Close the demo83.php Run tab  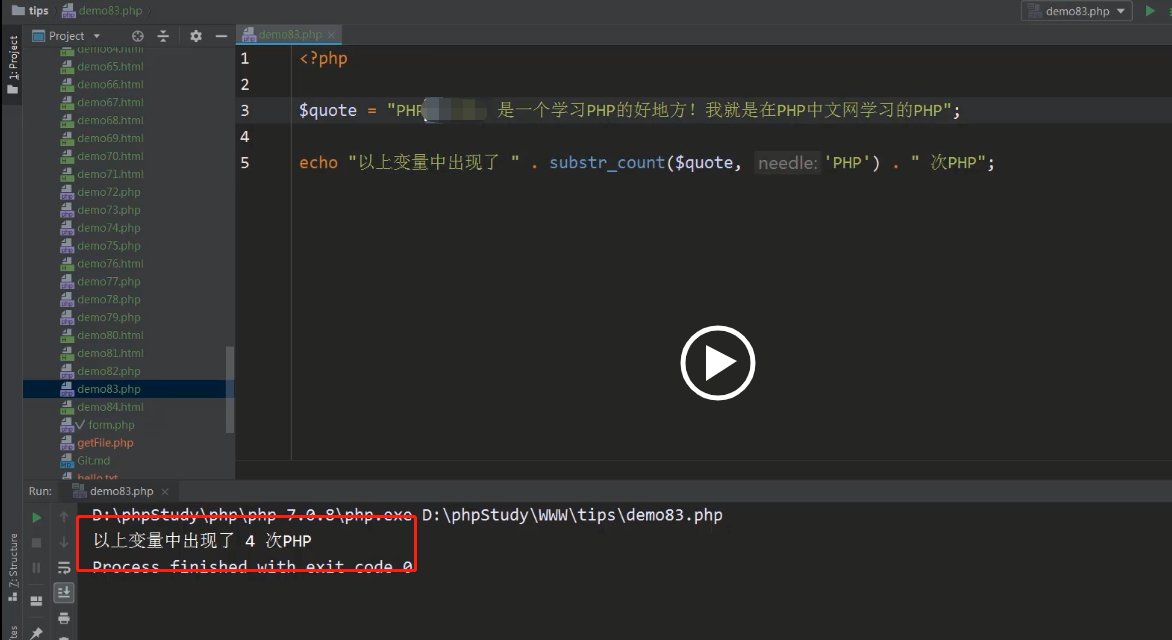click(166, 491)
